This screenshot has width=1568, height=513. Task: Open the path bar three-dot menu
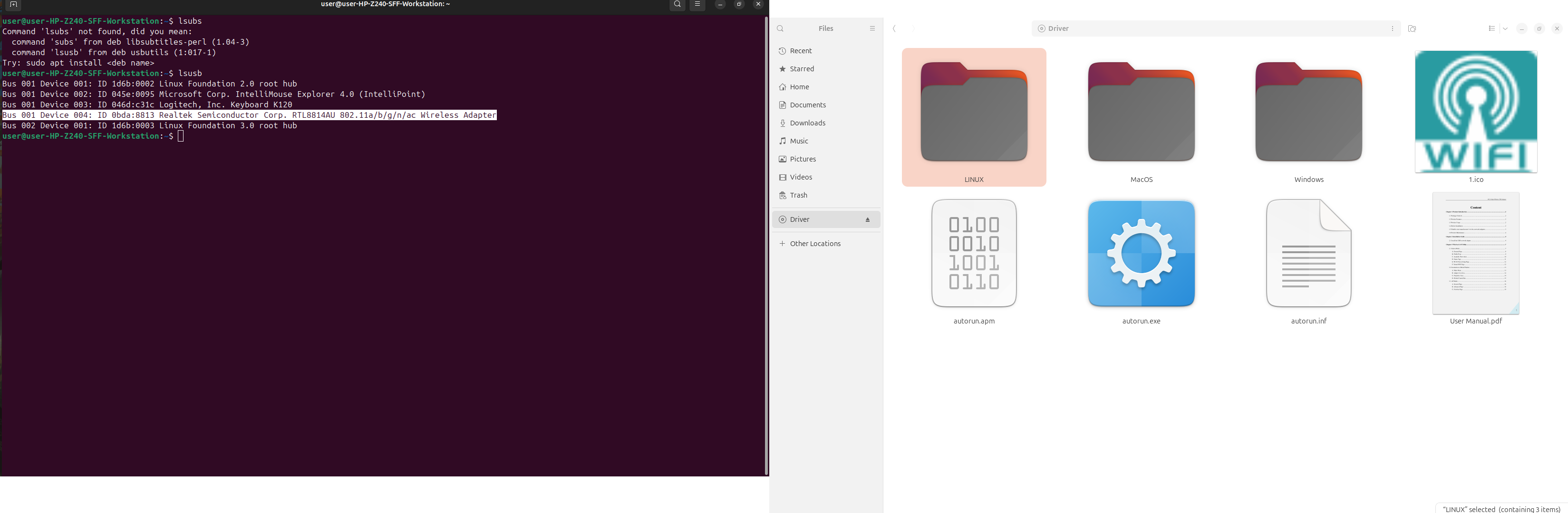pos(1392,28)
